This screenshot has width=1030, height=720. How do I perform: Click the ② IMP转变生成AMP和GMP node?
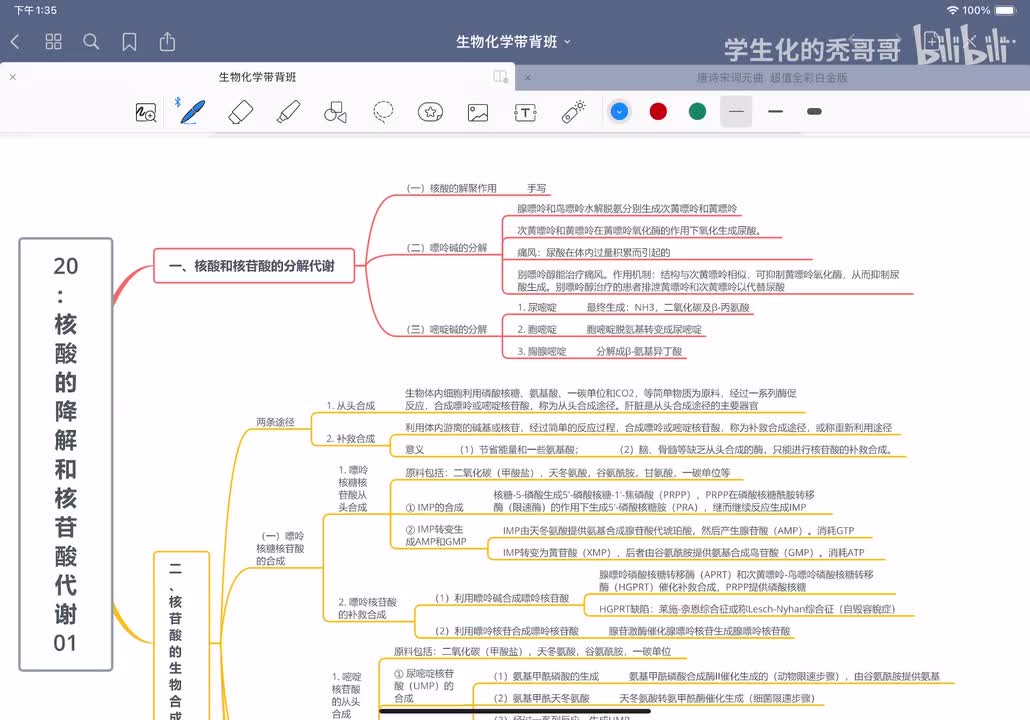(x=436, y=535)
